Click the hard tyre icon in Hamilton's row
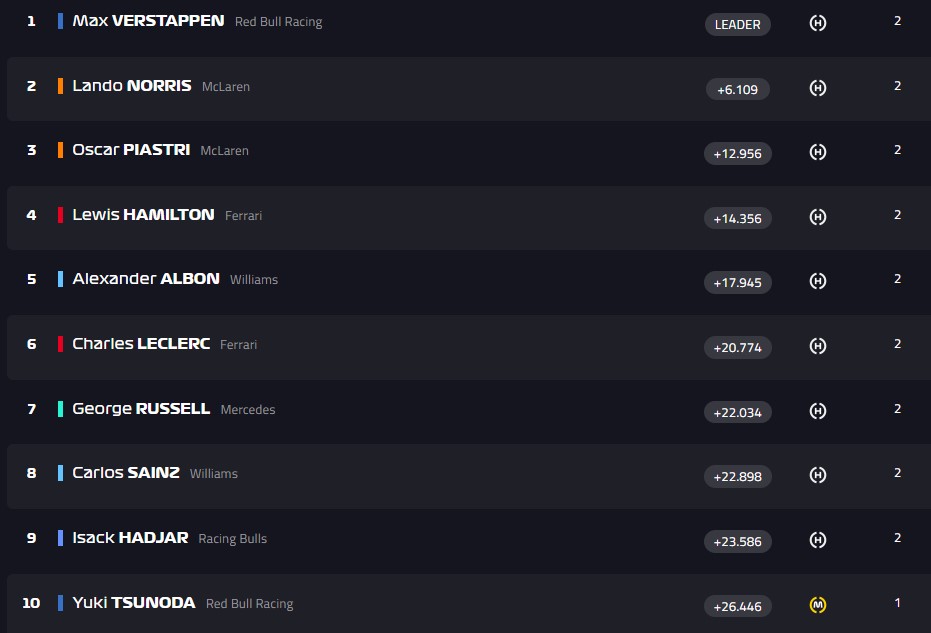Image resolution: width=931 pixels, height=633 pixels. coord(817,217)
